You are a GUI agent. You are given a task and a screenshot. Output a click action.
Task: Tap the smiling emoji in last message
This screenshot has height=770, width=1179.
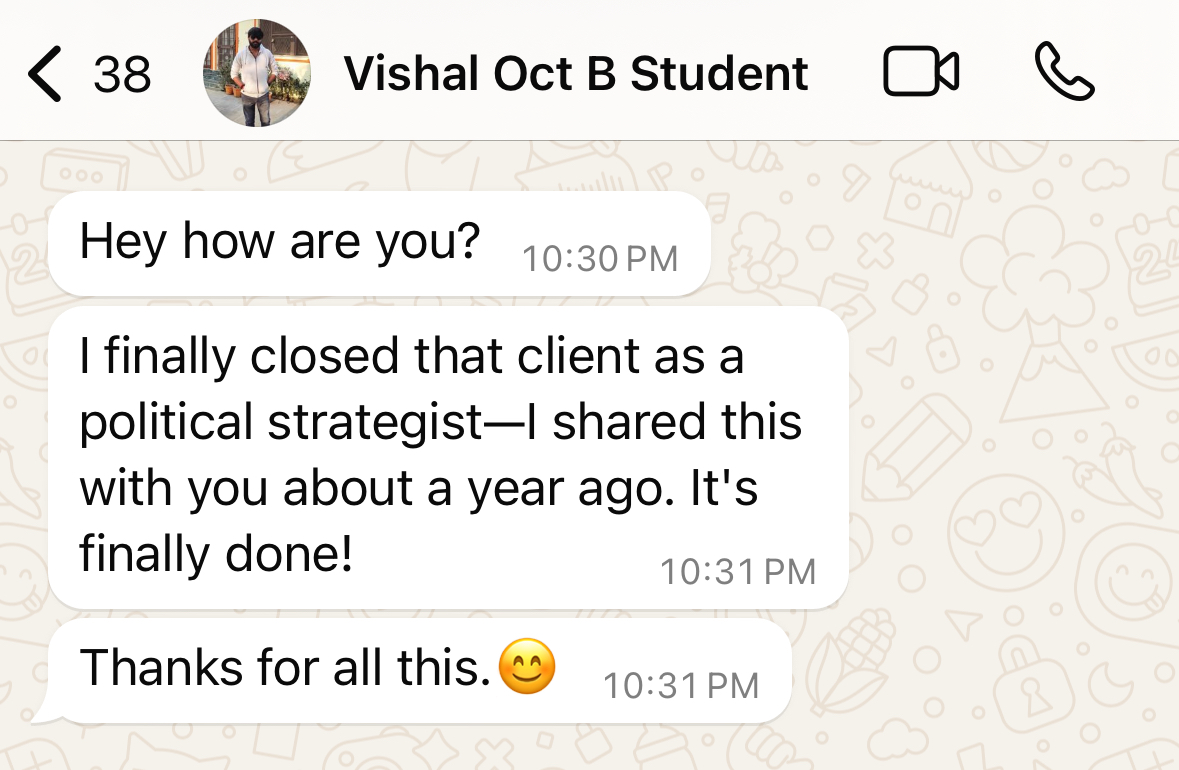[x=526, y=668]
